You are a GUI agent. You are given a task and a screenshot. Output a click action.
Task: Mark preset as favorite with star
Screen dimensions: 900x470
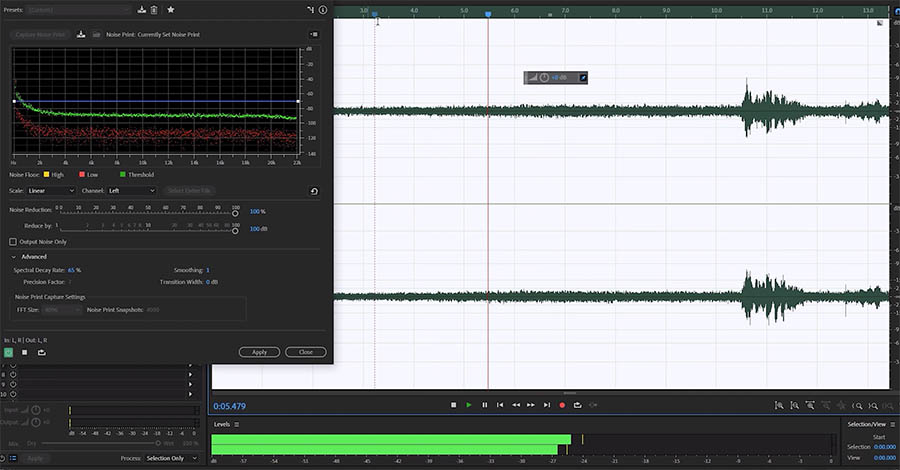coord(171,9)
